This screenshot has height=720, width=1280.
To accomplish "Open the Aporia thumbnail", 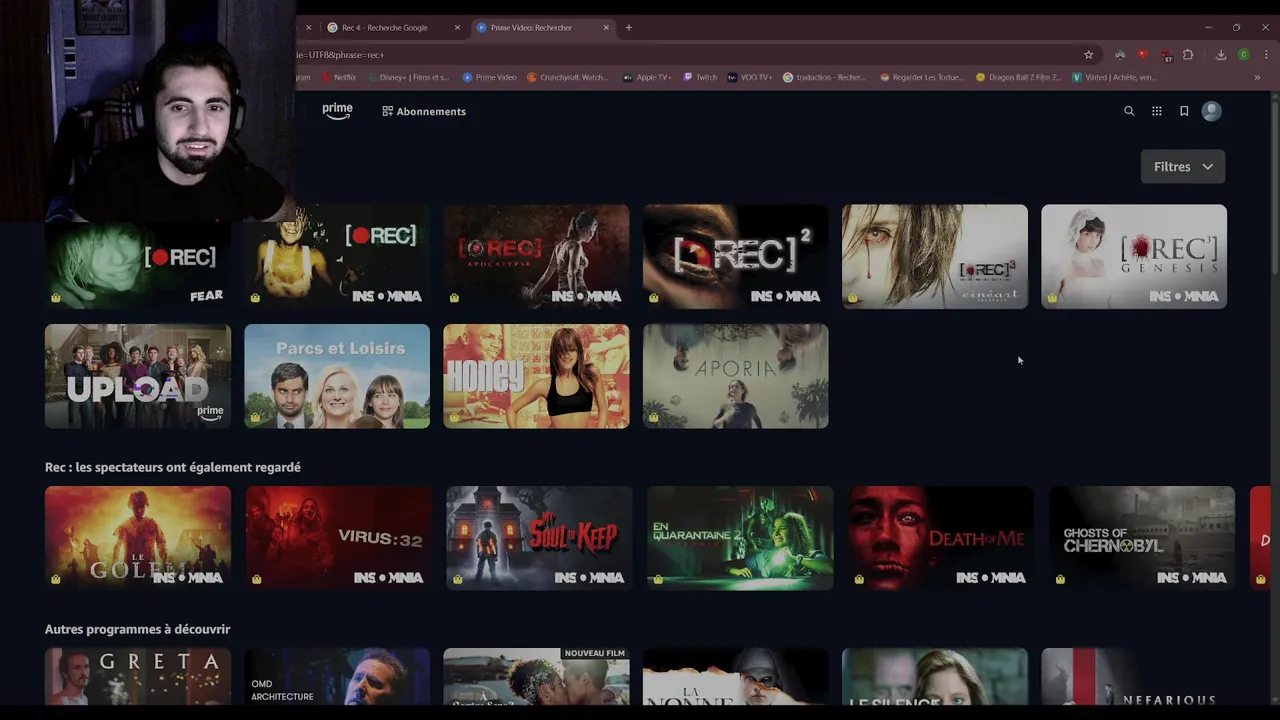I will coord(735,376).
